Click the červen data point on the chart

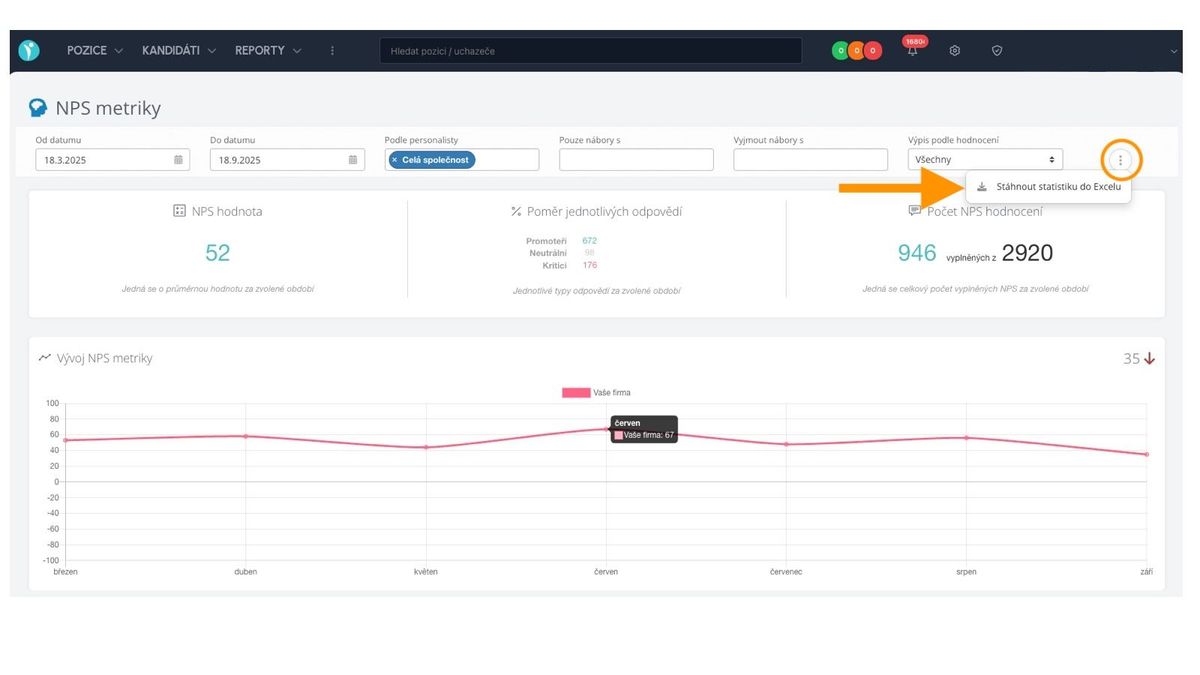(607, 429)
